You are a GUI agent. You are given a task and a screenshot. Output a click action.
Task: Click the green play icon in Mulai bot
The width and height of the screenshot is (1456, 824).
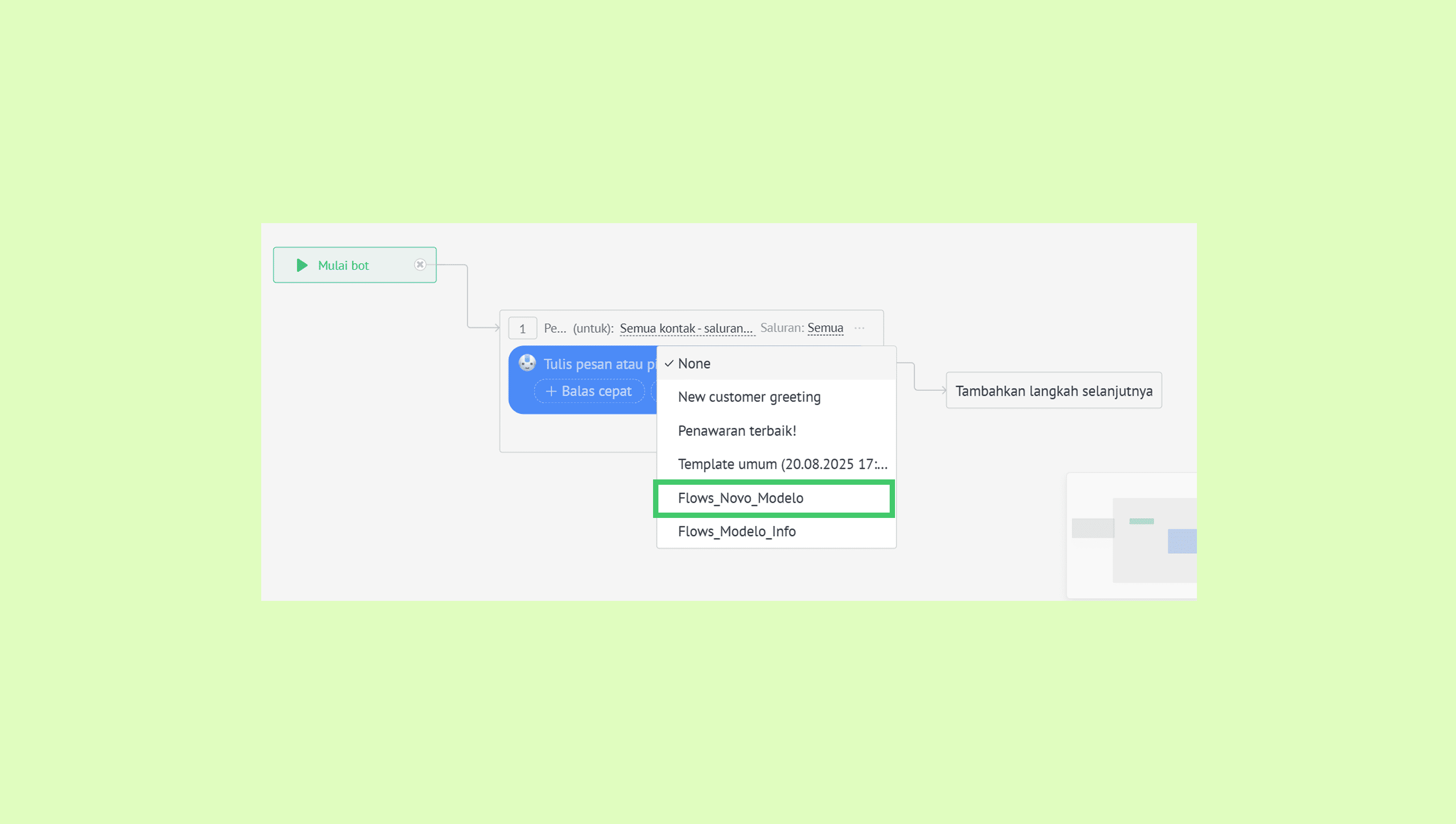(x=302, y=265)
